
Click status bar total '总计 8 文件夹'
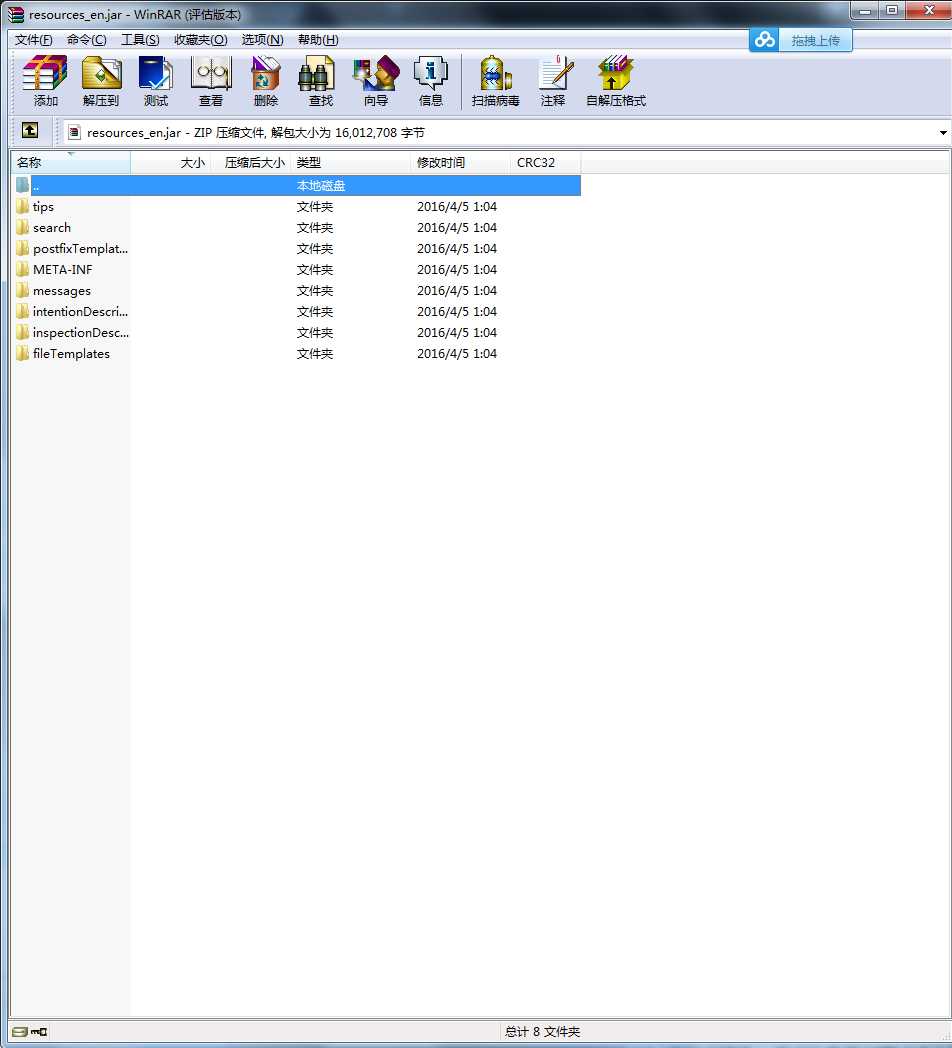[542, 1031]
